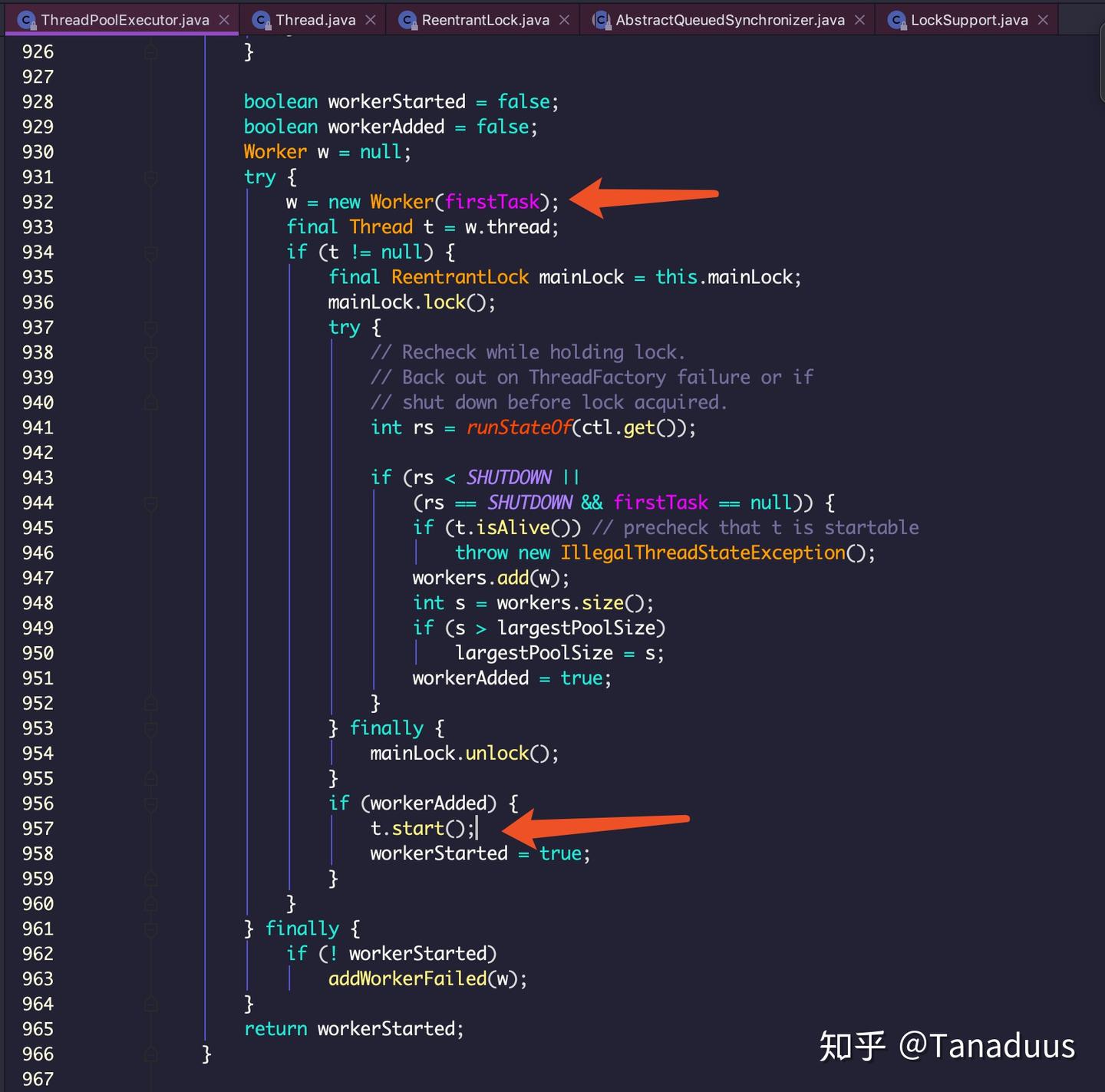Click the AbstractQueuedSynchronizer.java class file icon
The width and height of the screenshot is (1105, 1092).
[x=601, y=20]
